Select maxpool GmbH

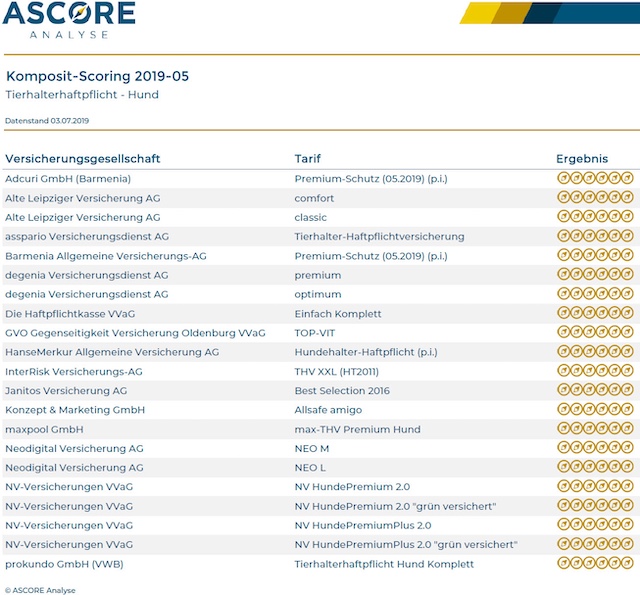tap(44, 430)
